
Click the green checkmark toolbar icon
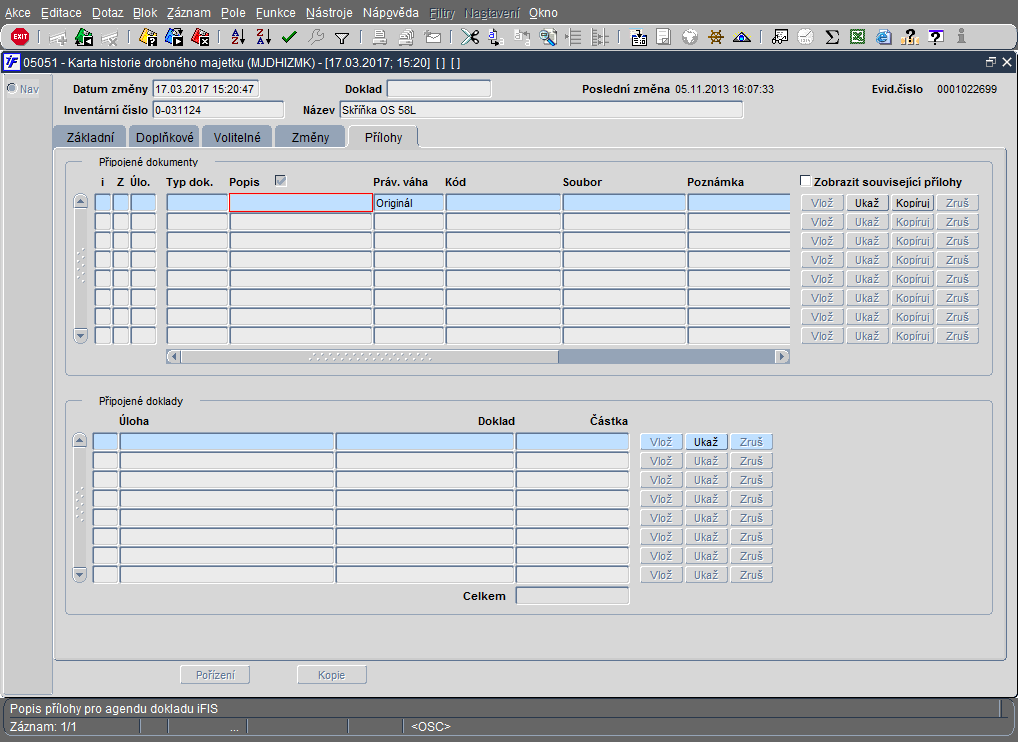(289, 37)
